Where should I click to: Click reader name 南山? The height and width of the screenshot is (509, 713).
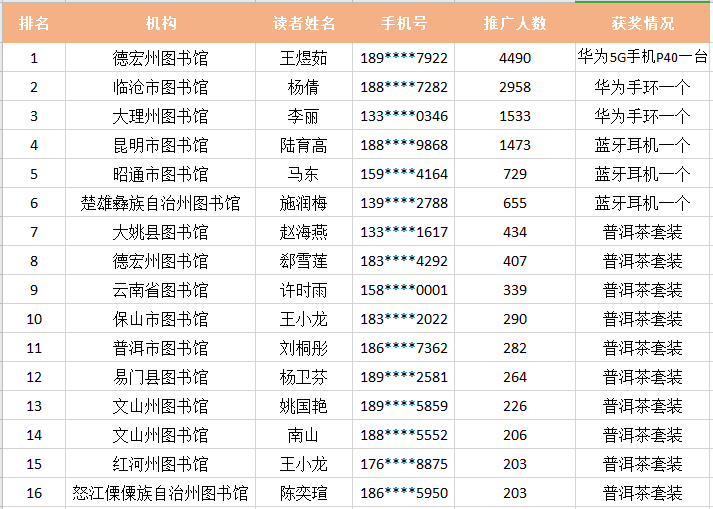point(304,435)
